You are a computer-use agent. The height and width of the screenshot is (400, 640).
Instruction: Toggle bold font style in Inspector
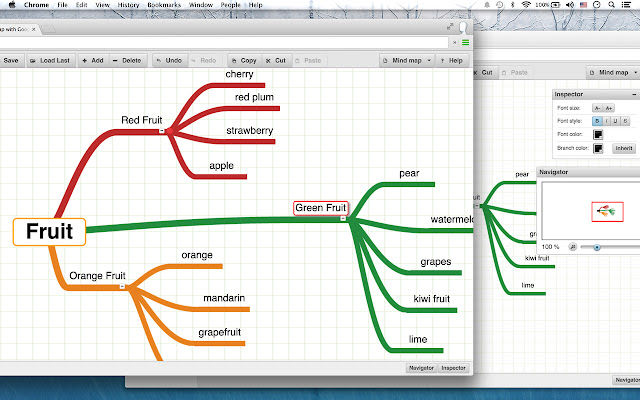597,121
